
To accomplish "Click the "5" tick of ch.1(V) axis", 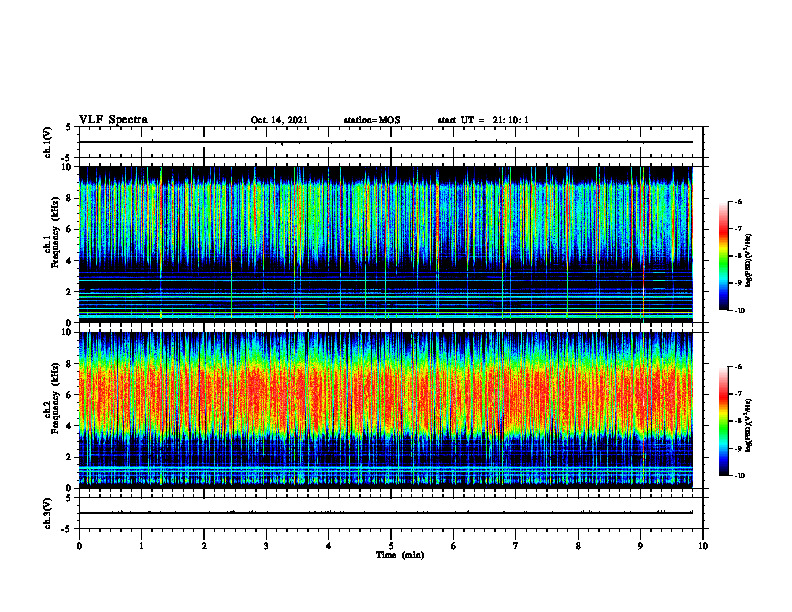I will pos(70,128).
